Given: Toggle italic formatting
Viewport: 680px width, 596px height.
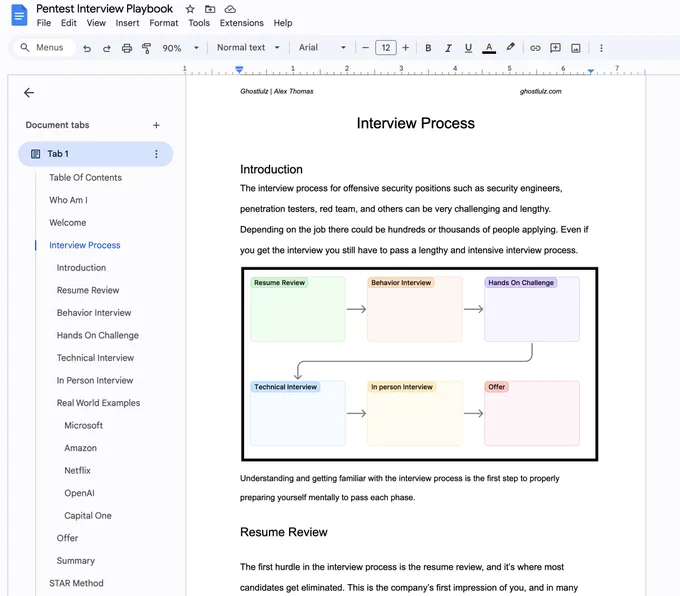Looking at the screenshot, I should 448,48.
